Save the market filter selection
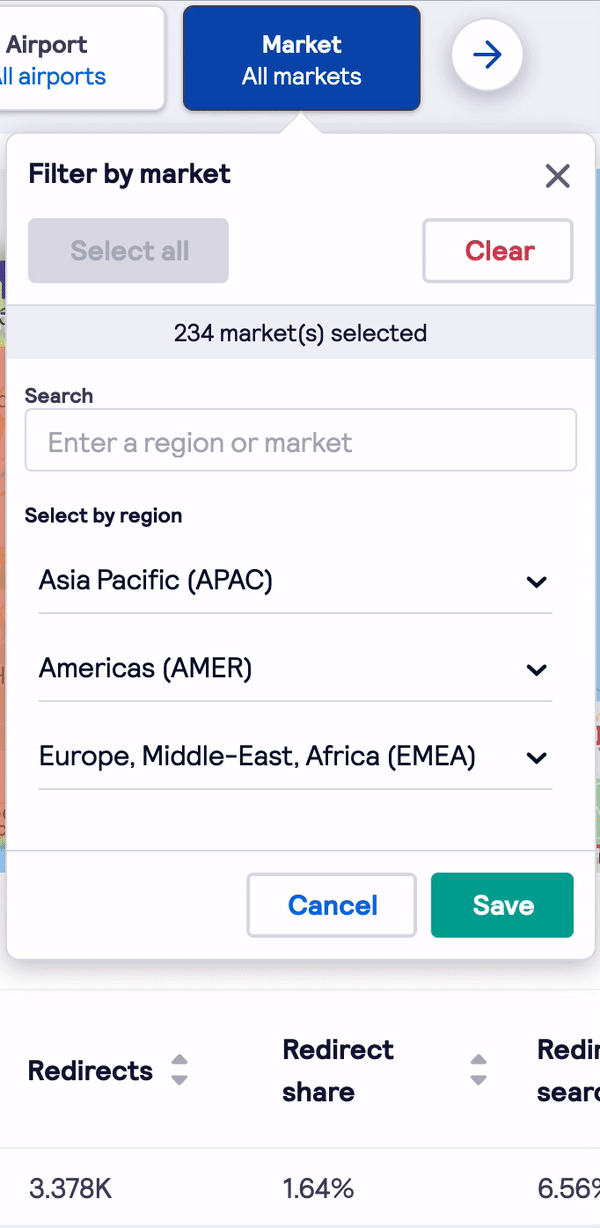This screenshot has width=600, height=1228. (502, 905)
